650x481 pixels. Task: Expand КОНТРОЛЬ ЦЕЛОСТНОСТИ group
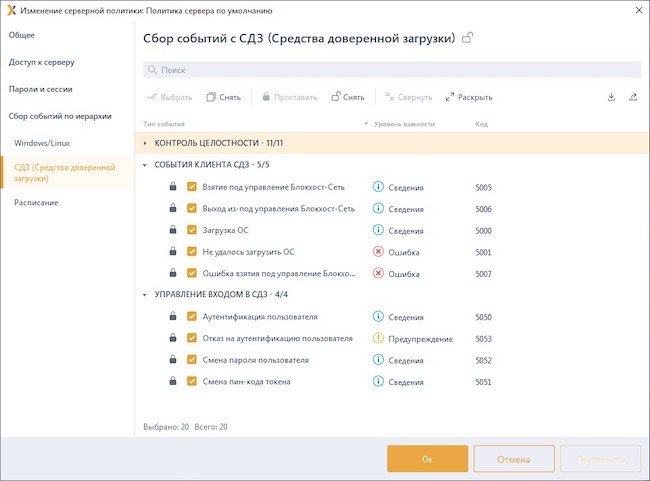tap(145, 144)
